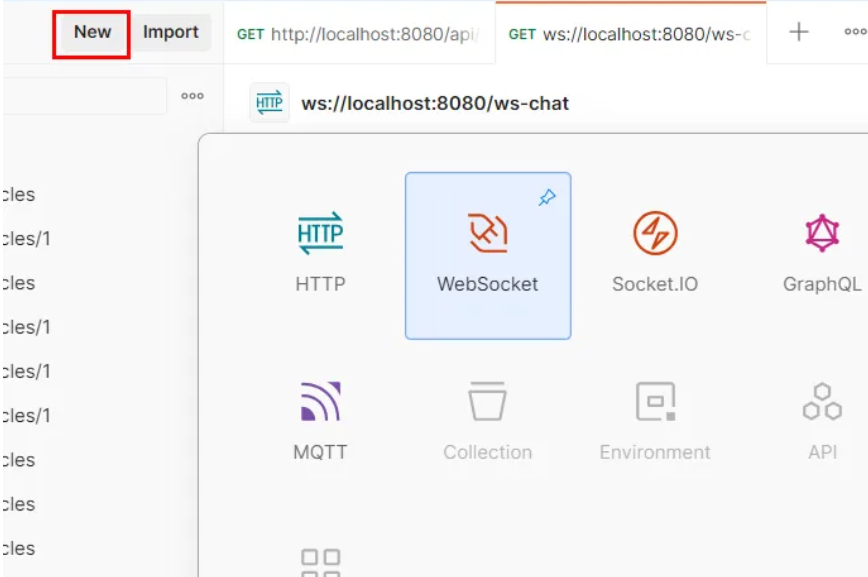Image resolution: width=868 pixels, height=577 pixels.
Task: Click the ws://localhost:8080/ws-chat request title
Action: tap(435, 104)
